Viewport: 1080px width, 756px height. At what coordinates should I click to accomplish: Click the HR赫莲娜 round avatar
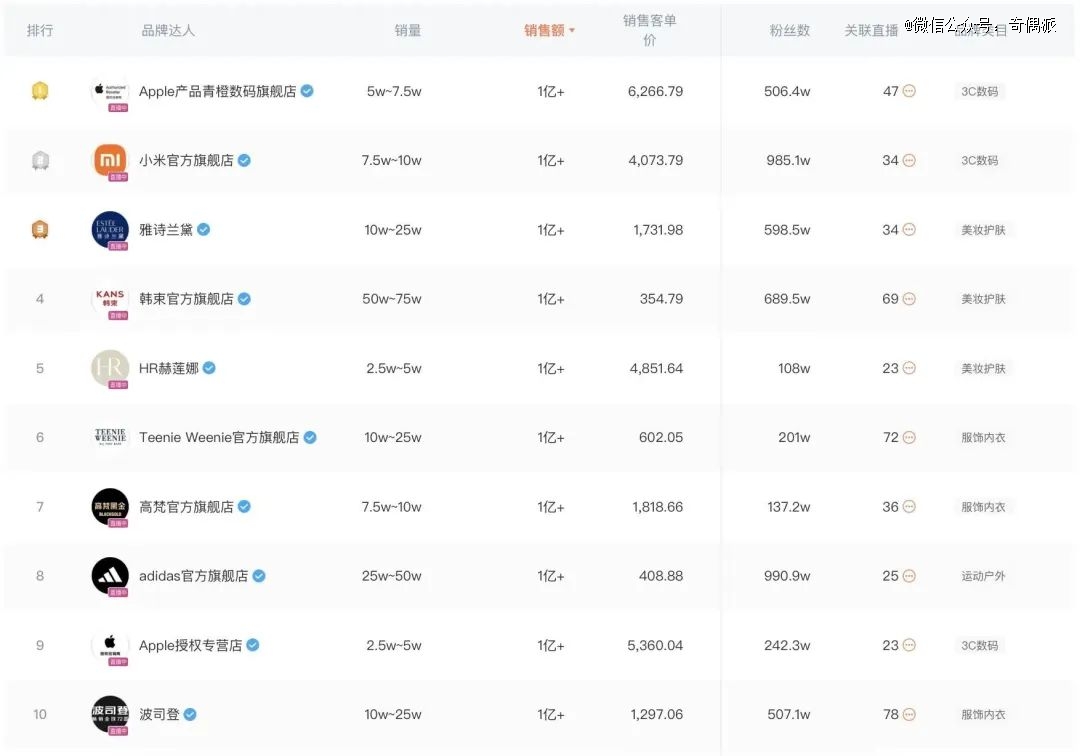click(110, 368)
